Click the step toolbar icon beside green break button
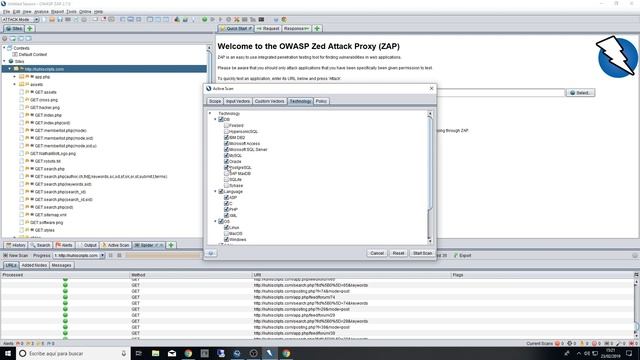 coord(213,20)
